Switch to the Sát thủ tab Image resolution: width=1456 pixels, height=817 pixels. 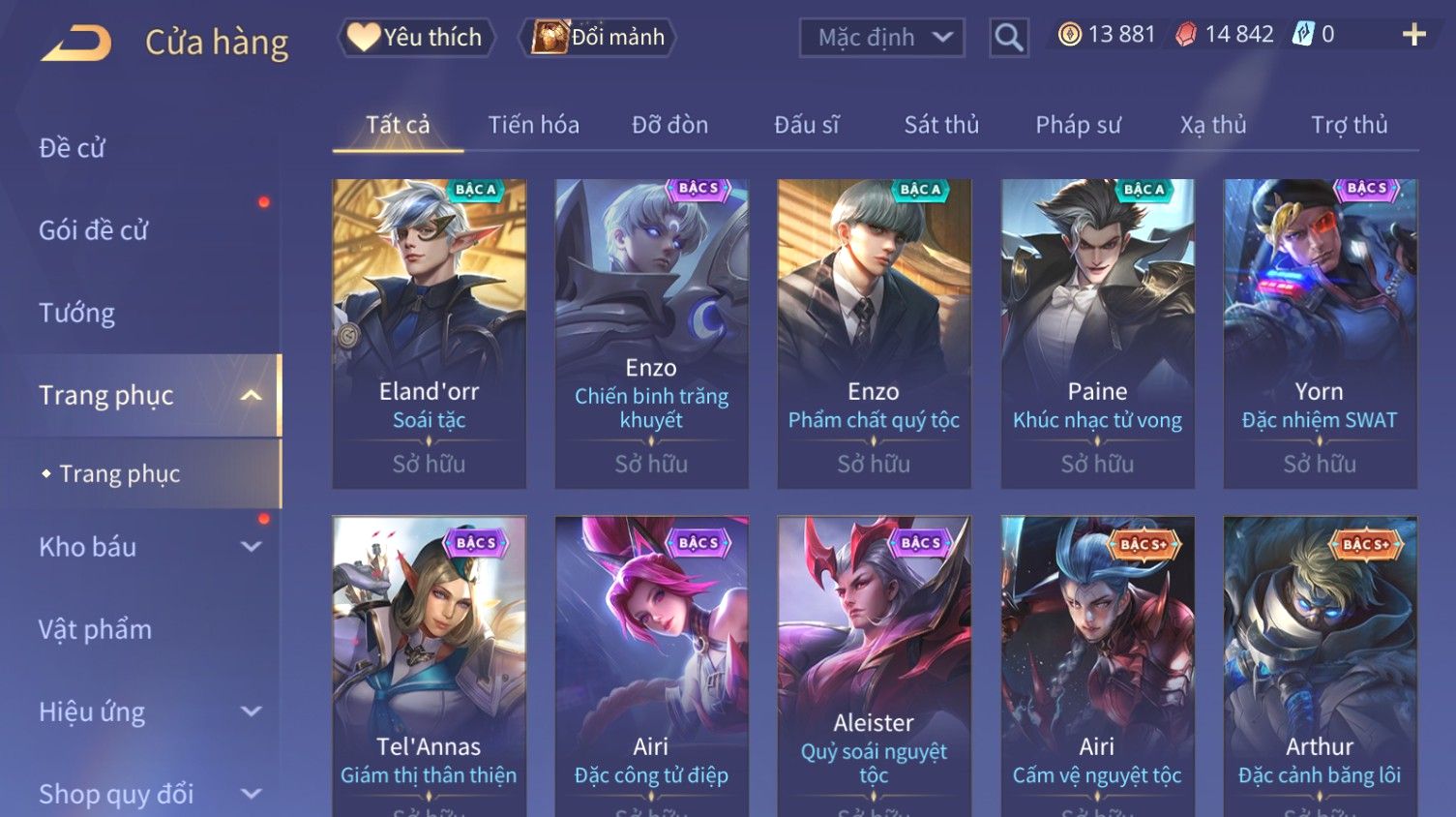[x=941, y=125]
